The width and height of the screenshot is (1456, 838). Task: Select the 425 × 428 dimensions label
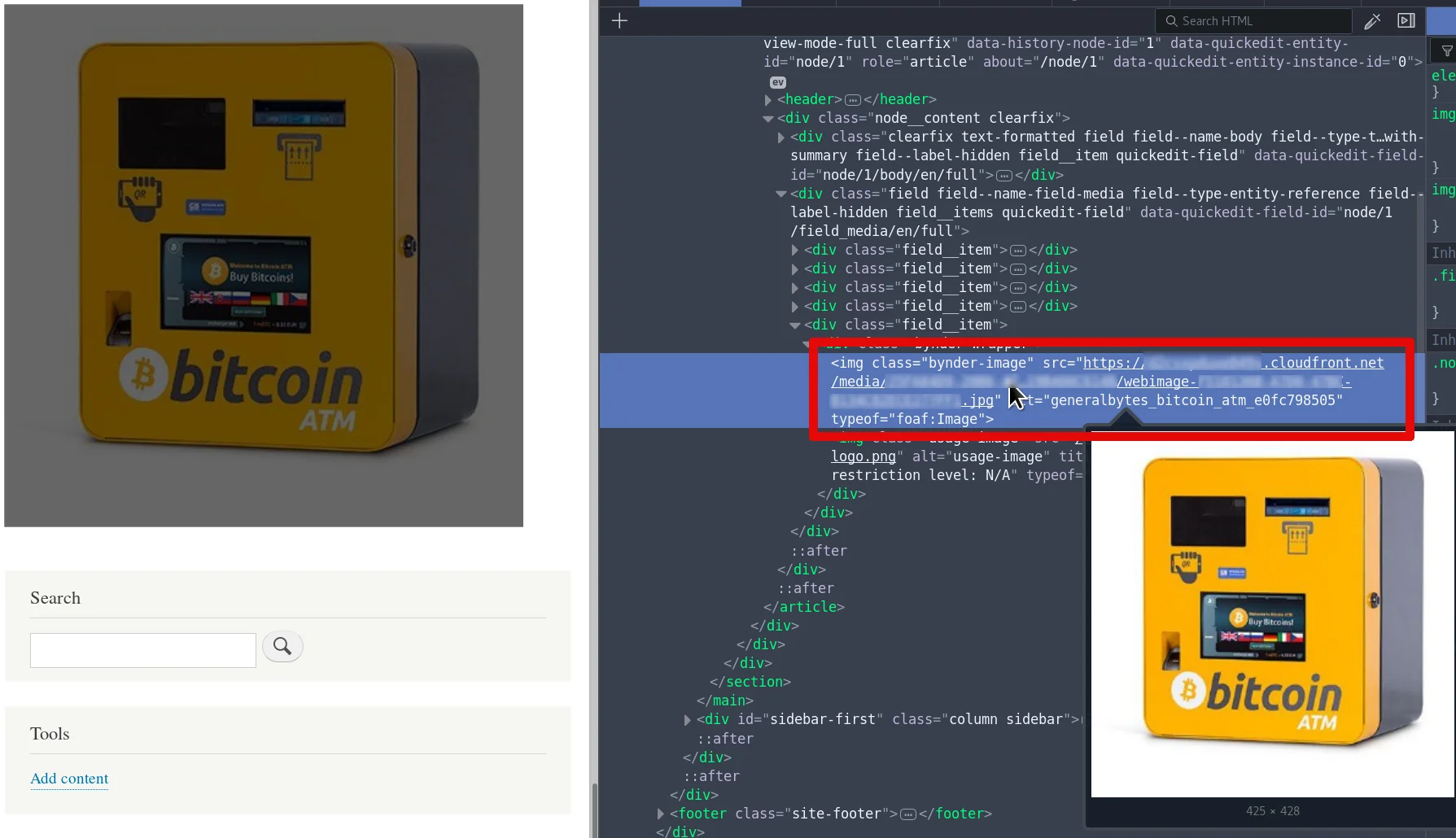[1272, 811]
